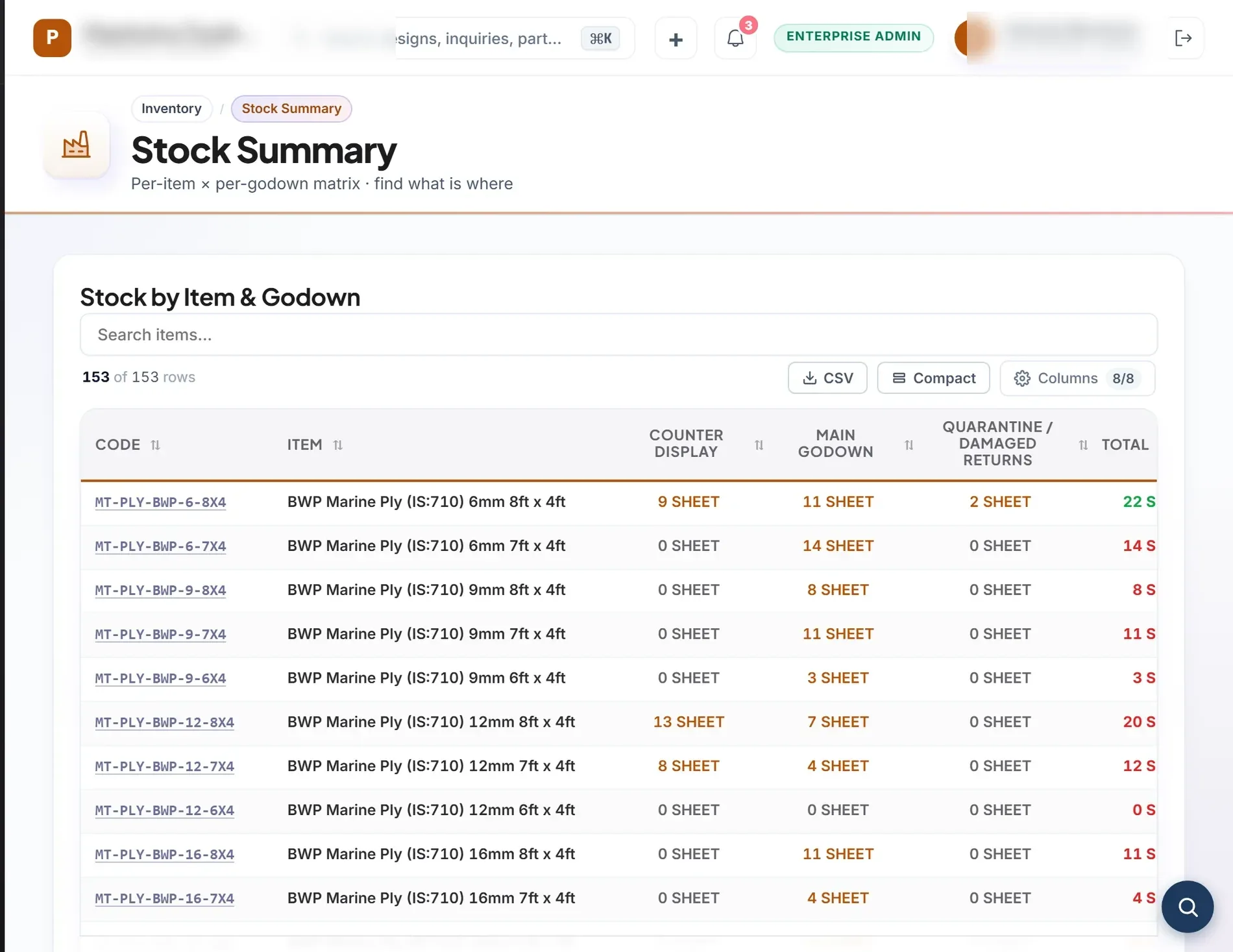Open the floating search magnifier button
The width and height of the screenshot is (1233, 952).
click(1188, 907)
